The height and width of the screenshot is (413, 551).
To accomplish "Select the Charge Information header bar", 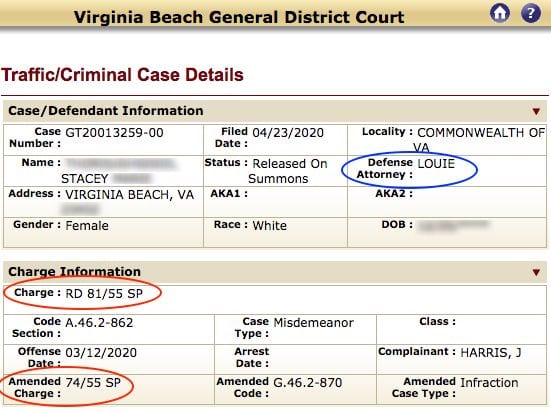I will [x=275, y=272].
